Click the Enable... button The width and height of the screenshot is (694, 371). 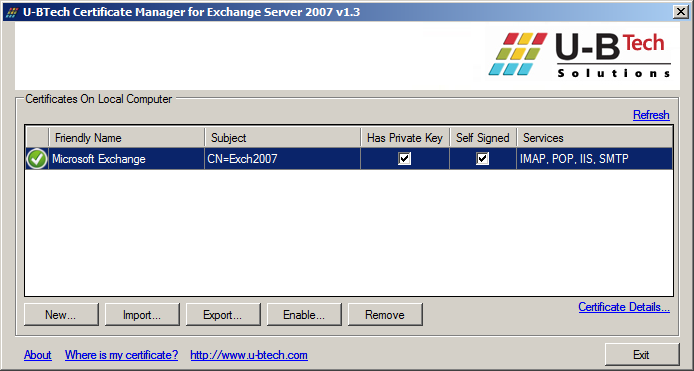click(304, 315)
